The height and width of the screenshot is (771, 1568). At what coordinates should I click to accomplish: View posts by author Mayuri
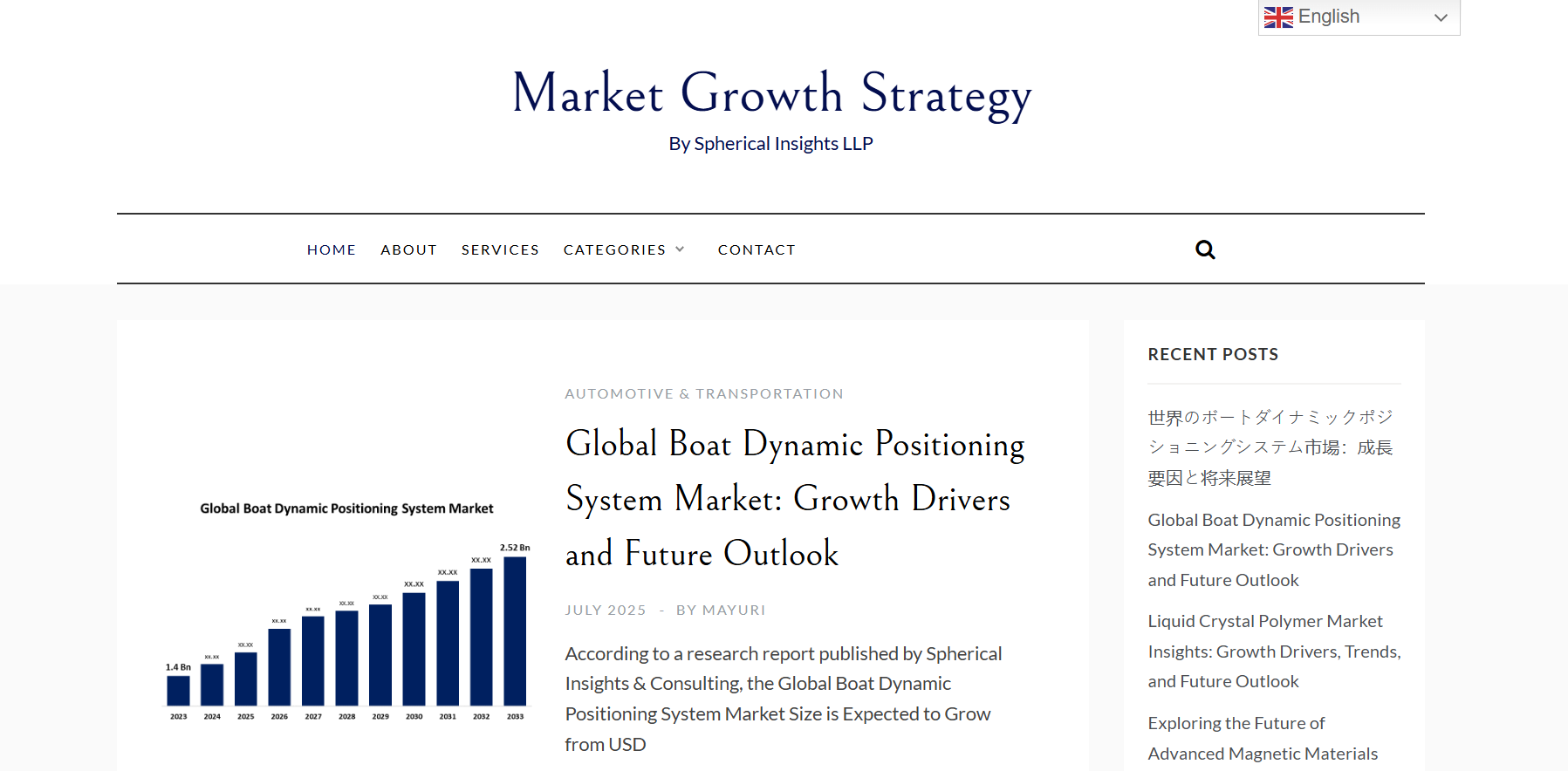pyautogui.click(x=733, y=611)
